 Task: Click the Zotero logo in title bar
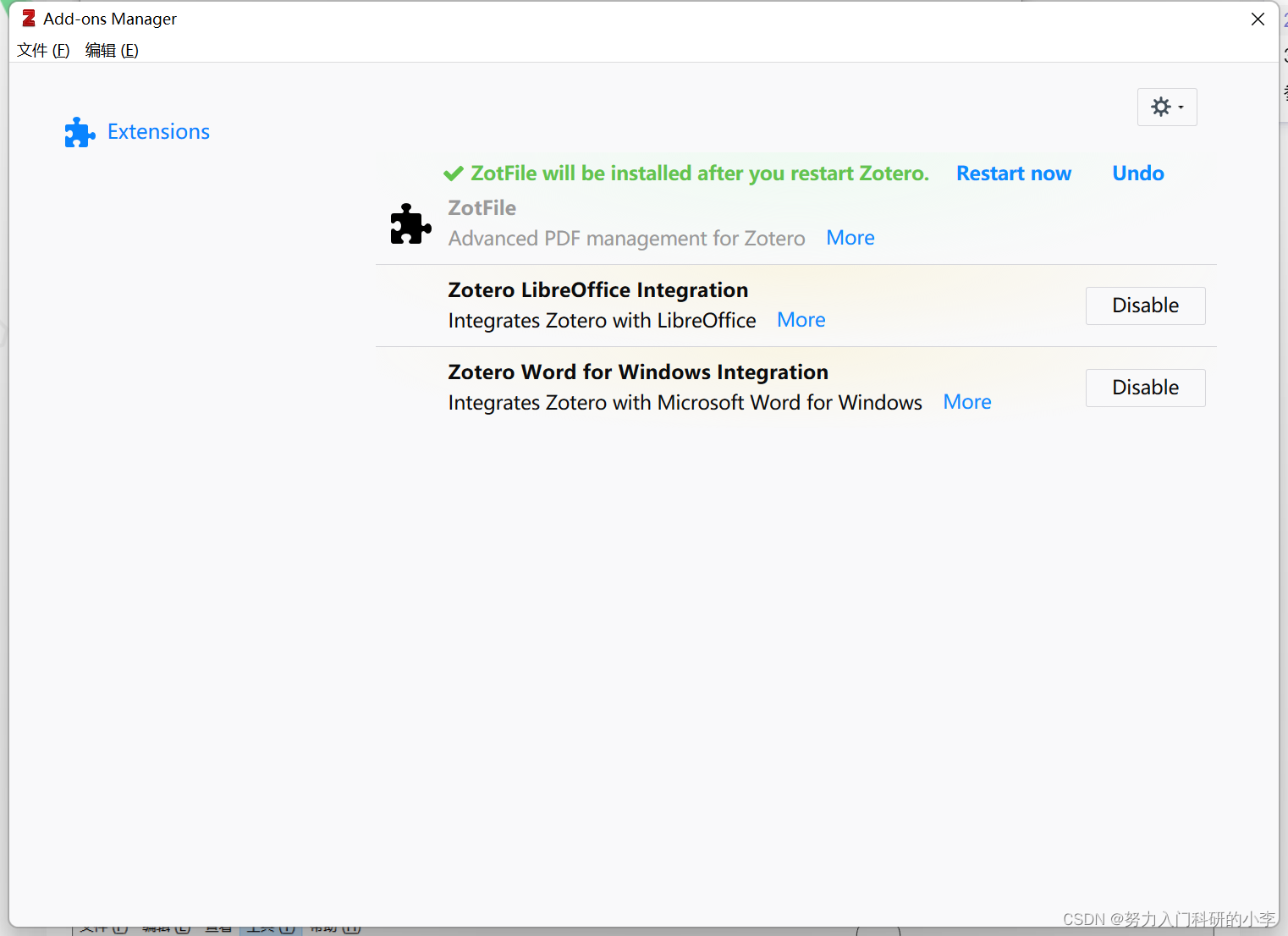pos(29,18)
